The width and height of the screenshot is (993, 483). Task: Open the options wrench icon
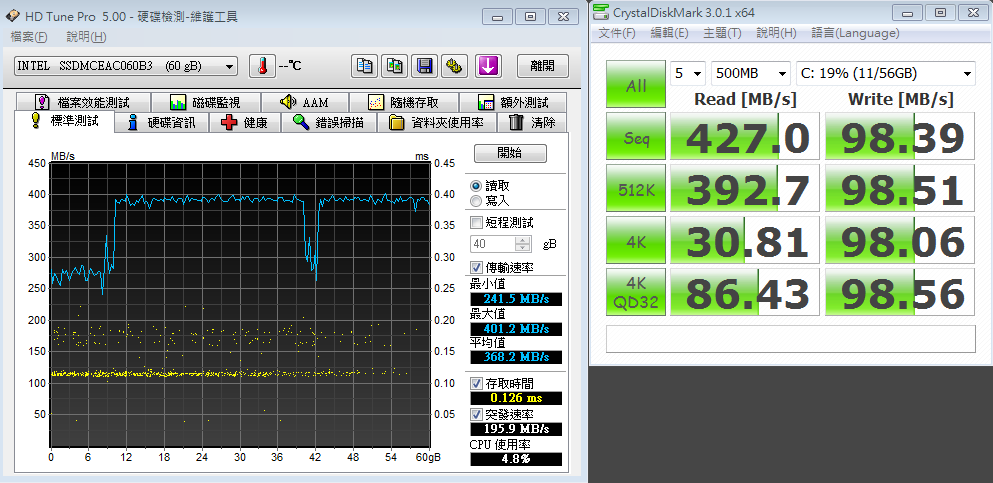point(455,66)
